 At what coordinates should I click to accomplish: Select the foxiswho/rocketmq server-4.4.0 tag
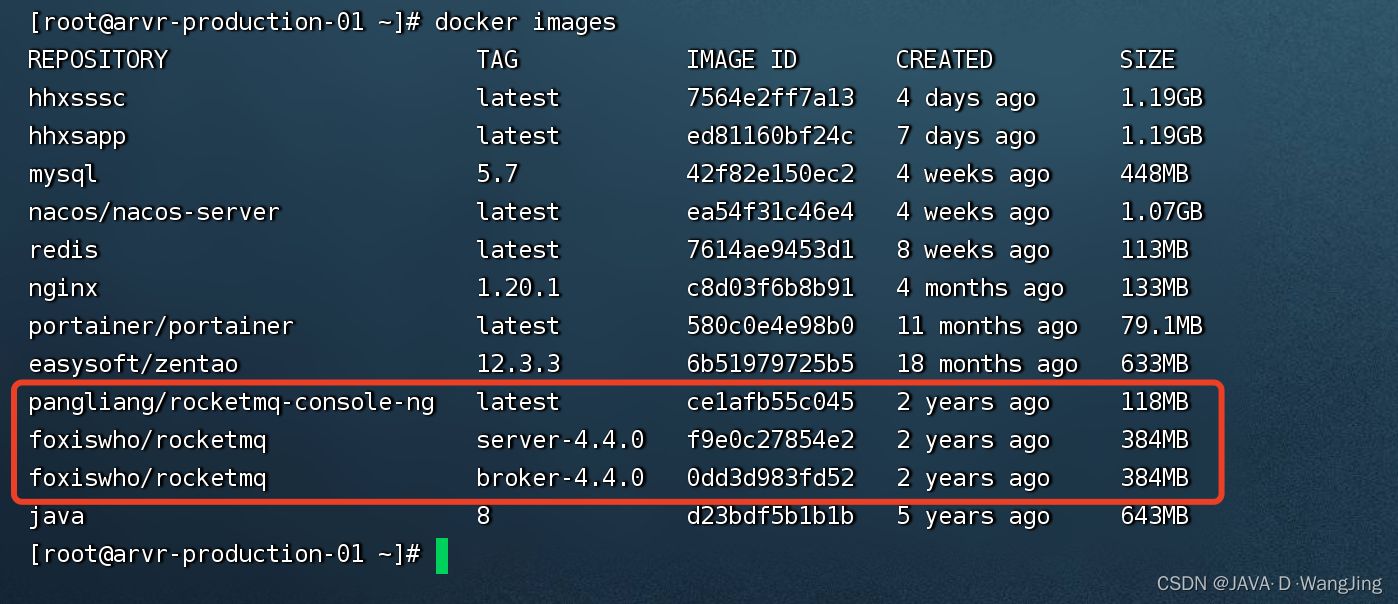pyautogui.click(x=561, y=439)
